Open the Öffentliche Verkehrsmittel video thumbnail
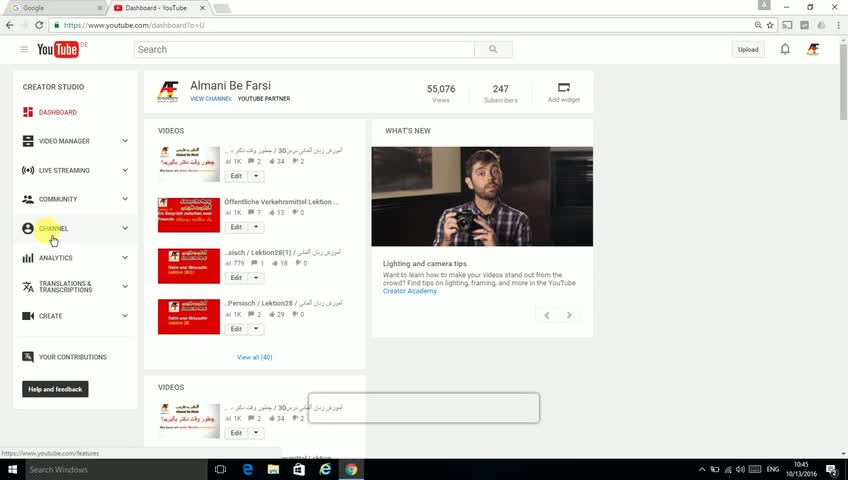 189,215
